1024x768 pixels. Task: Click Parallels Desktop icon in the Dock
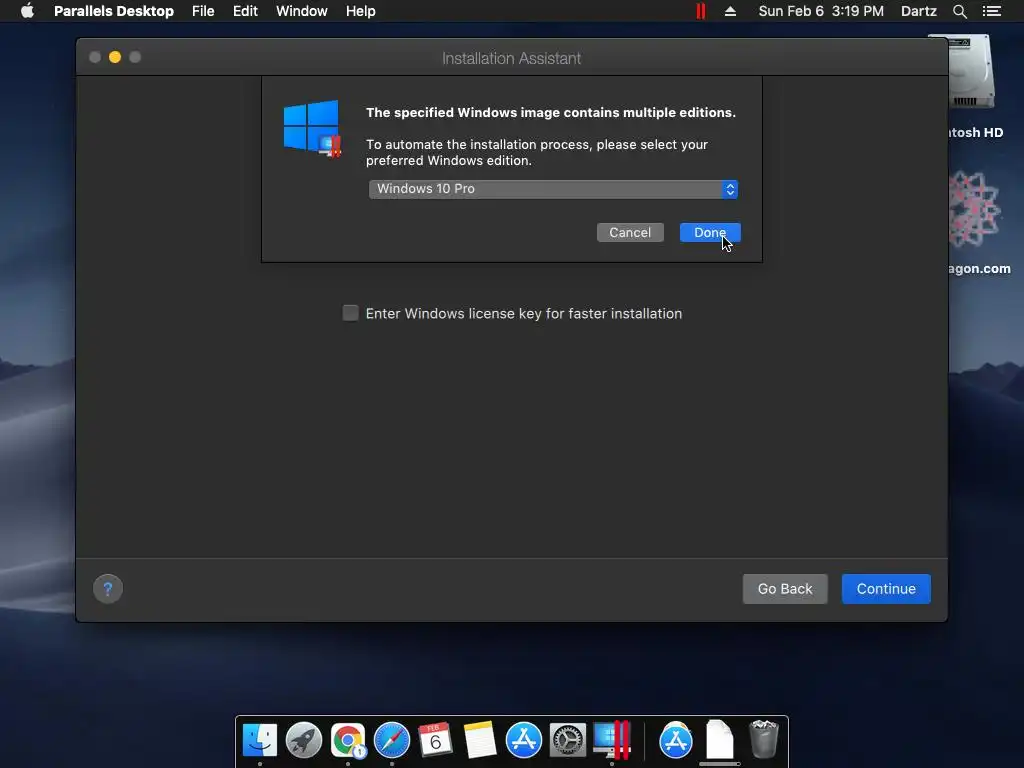pos(612,740)
